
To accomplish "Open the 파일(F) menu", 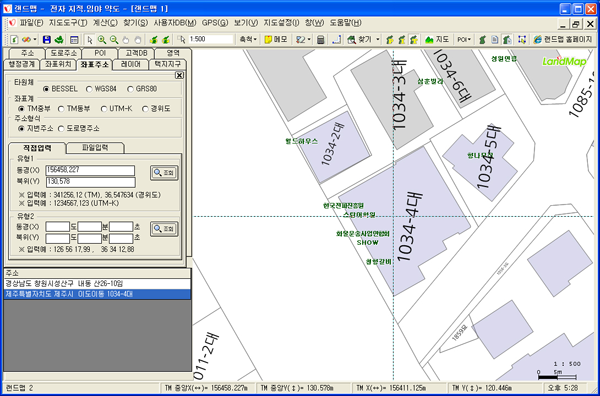I will point(31,23).
